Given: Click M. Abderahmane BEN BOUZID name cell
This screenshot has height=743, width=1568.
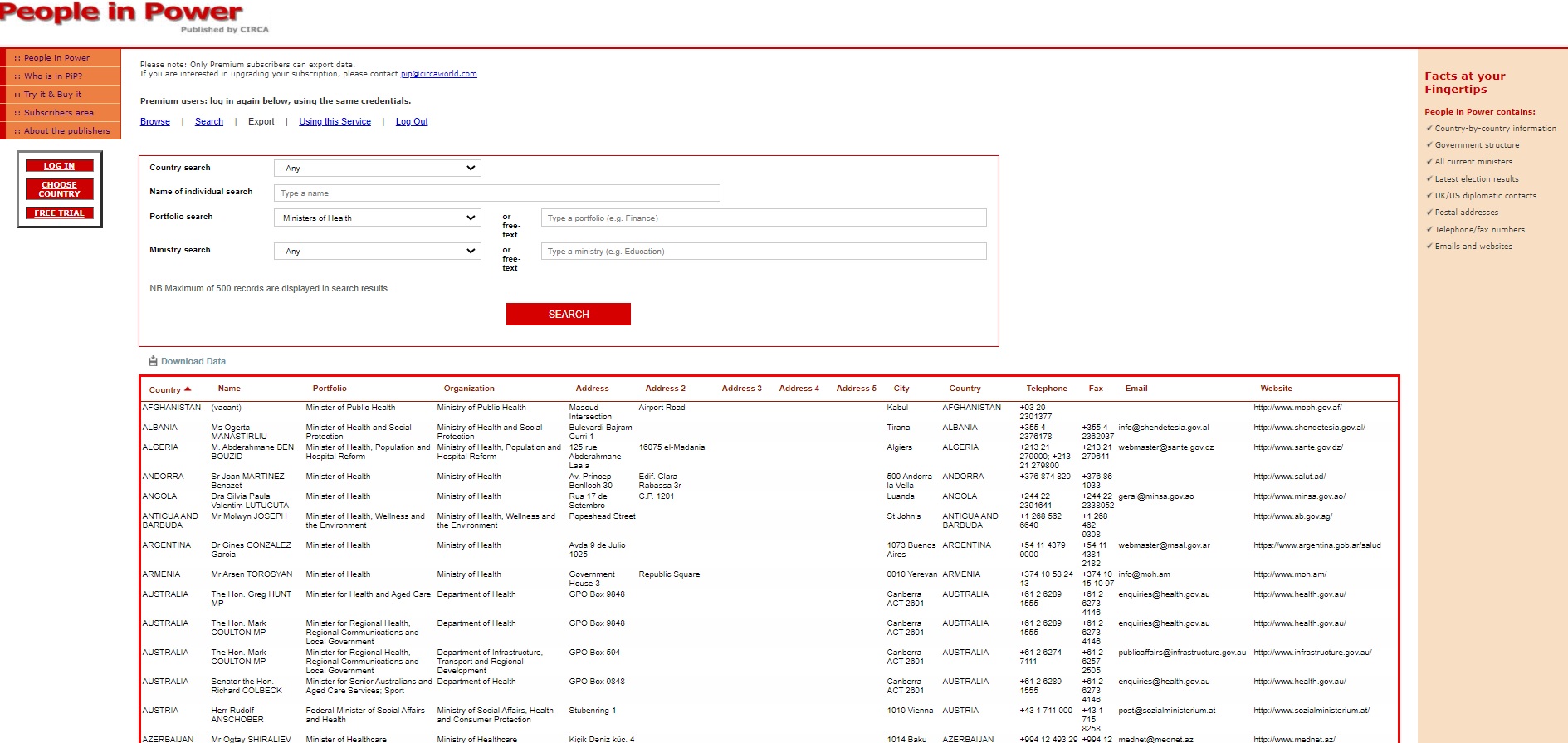Looking at the screenshot, I should 252,452.
